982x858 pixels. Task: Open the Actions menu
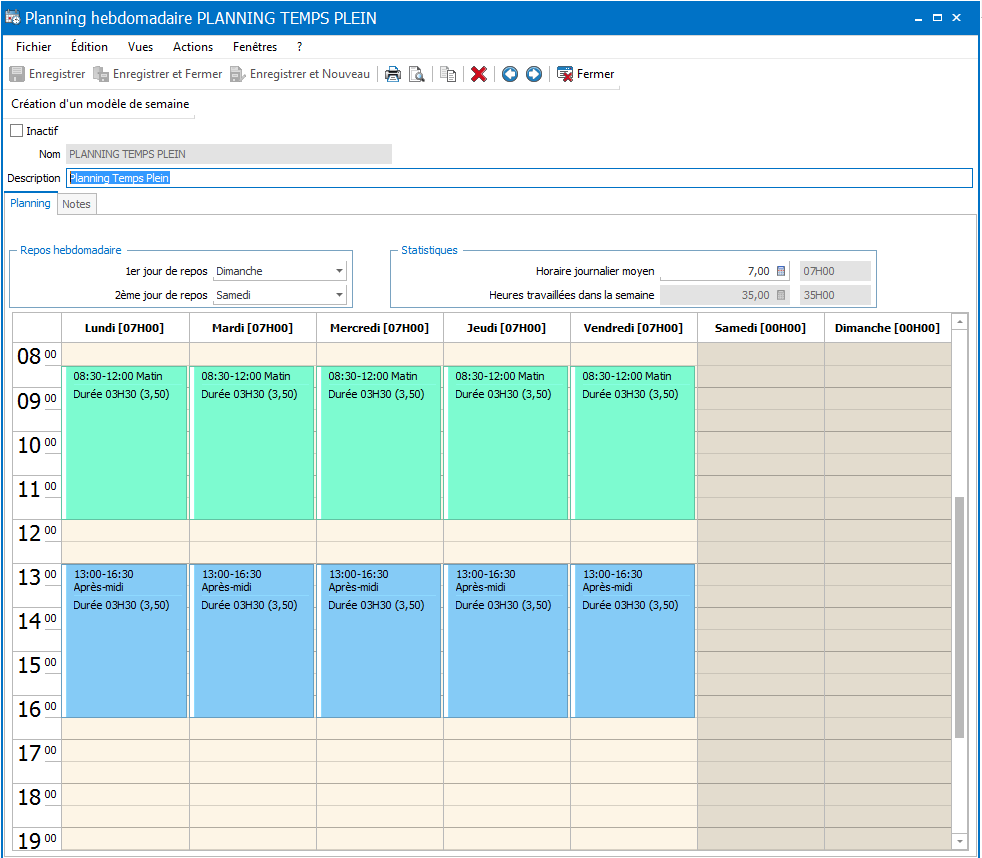193,47
